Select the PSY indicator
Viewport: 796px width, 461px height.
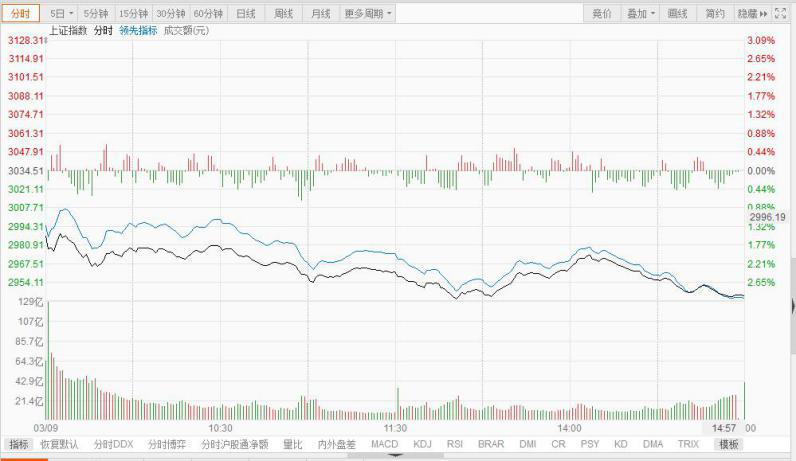click(590, 444)
